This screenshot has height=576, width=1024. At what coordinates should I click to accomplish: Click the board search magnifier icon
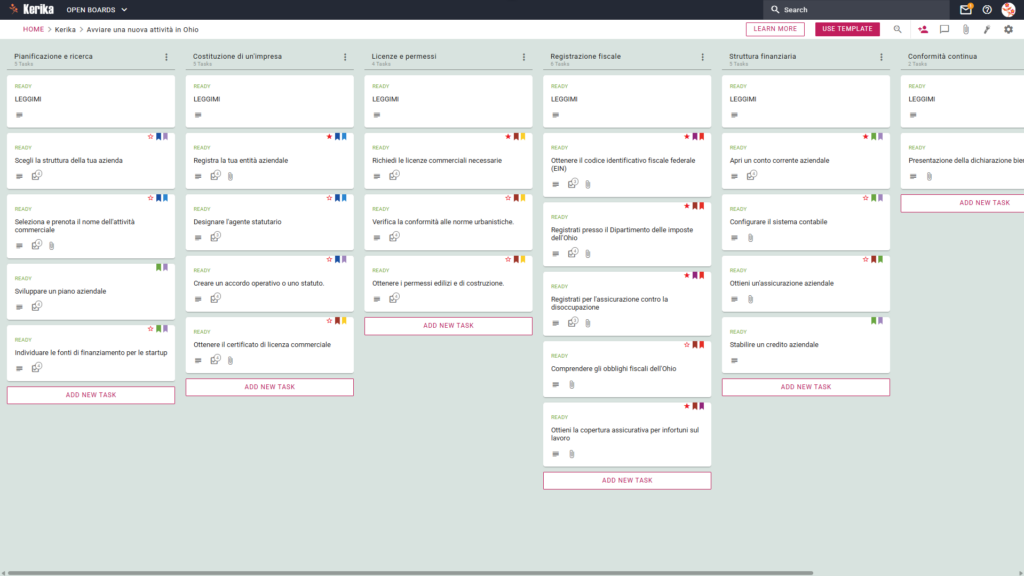[897, 29]
